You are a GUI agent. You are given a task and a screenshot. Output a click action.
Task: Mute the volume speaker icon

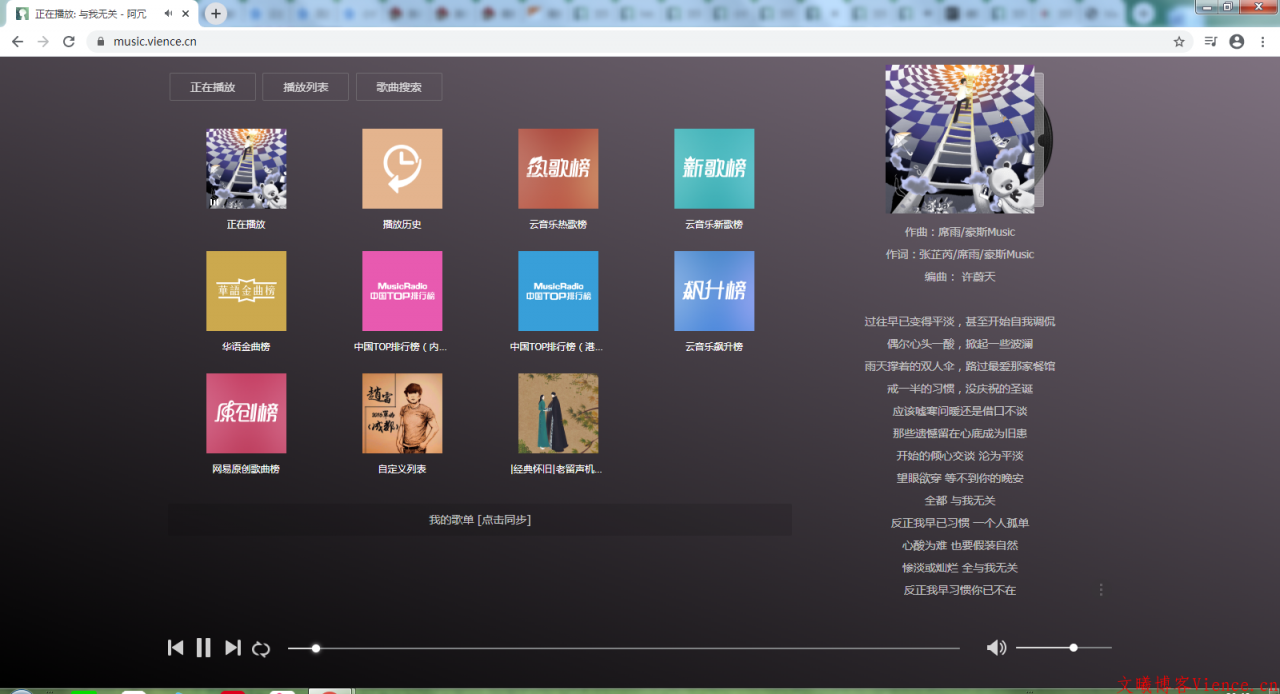pyautogui.click(x=996, y=647)
